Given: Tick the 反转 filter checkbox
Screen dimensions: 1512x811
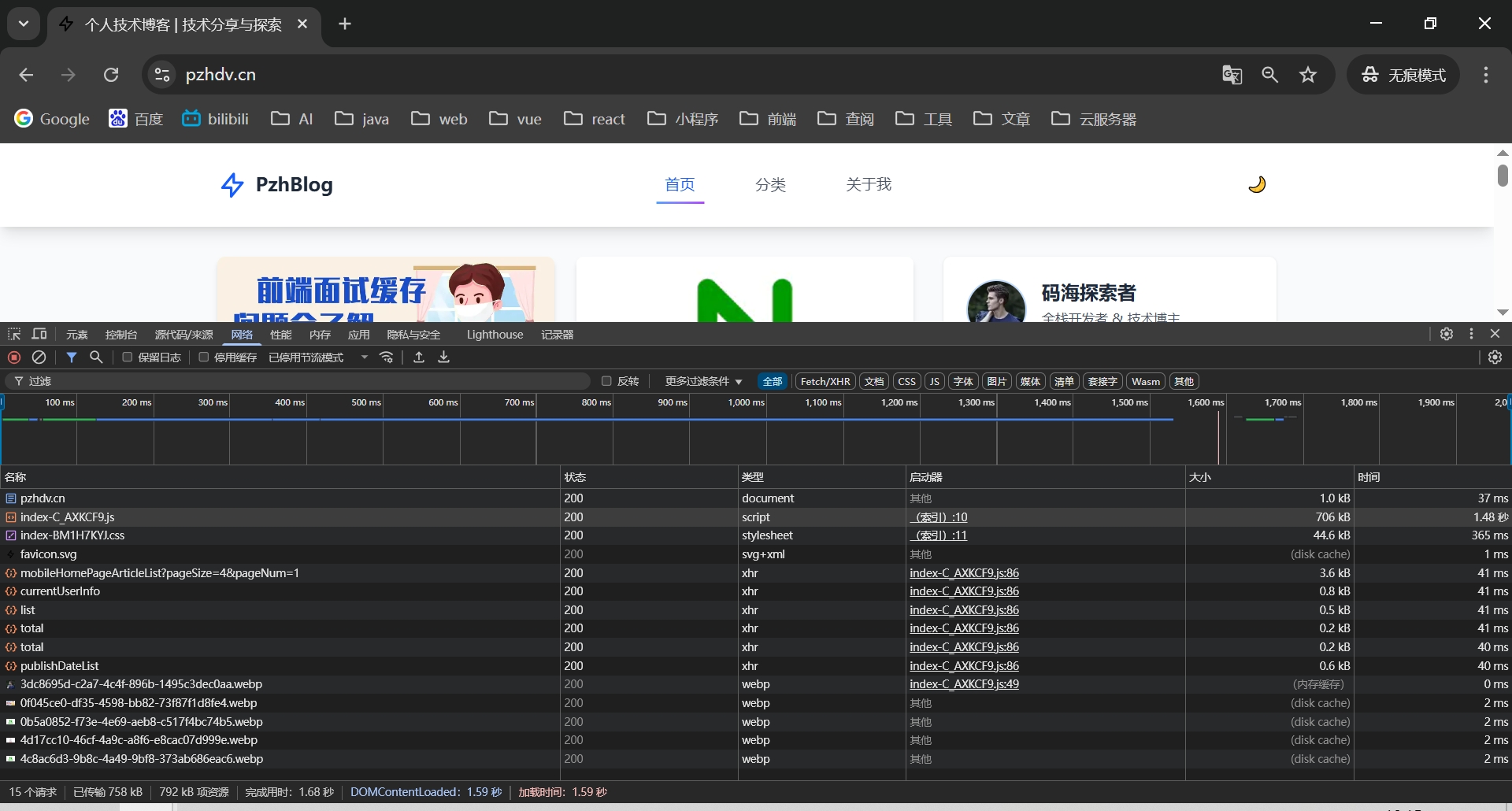Looking at the screenshot, I should click(606, 381).
